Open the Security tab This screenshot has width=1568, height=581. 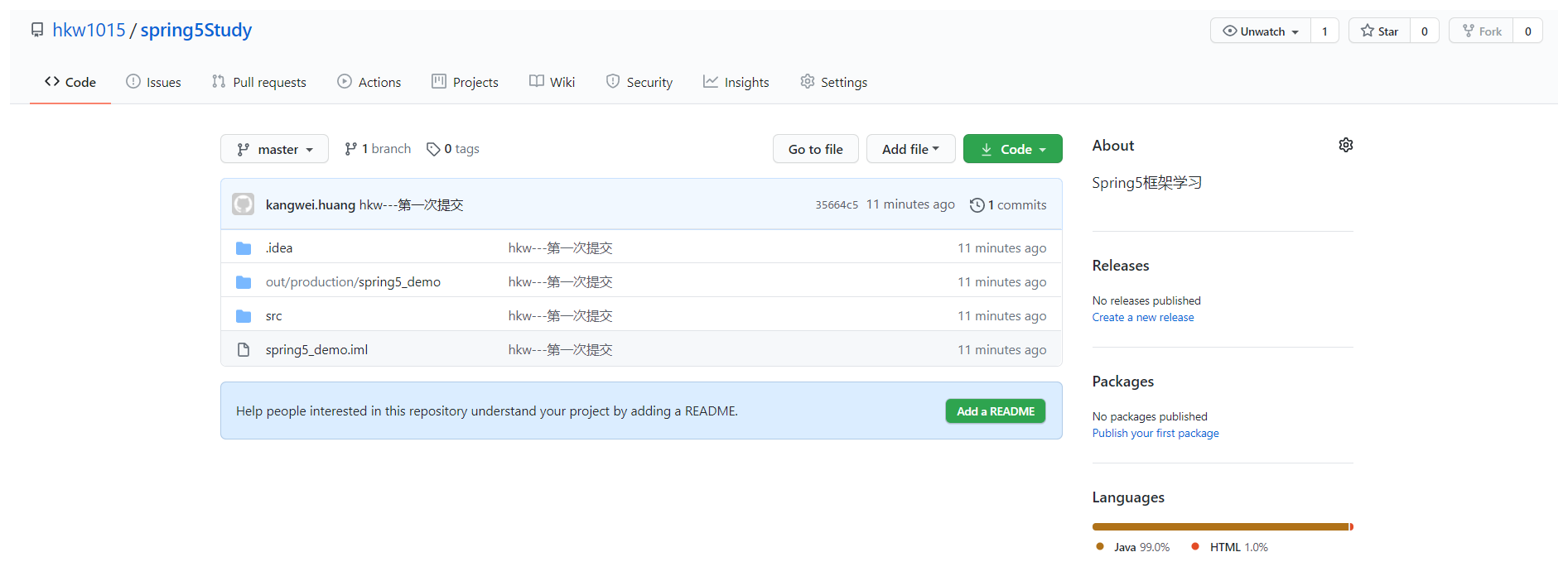(x=639, y=82)
